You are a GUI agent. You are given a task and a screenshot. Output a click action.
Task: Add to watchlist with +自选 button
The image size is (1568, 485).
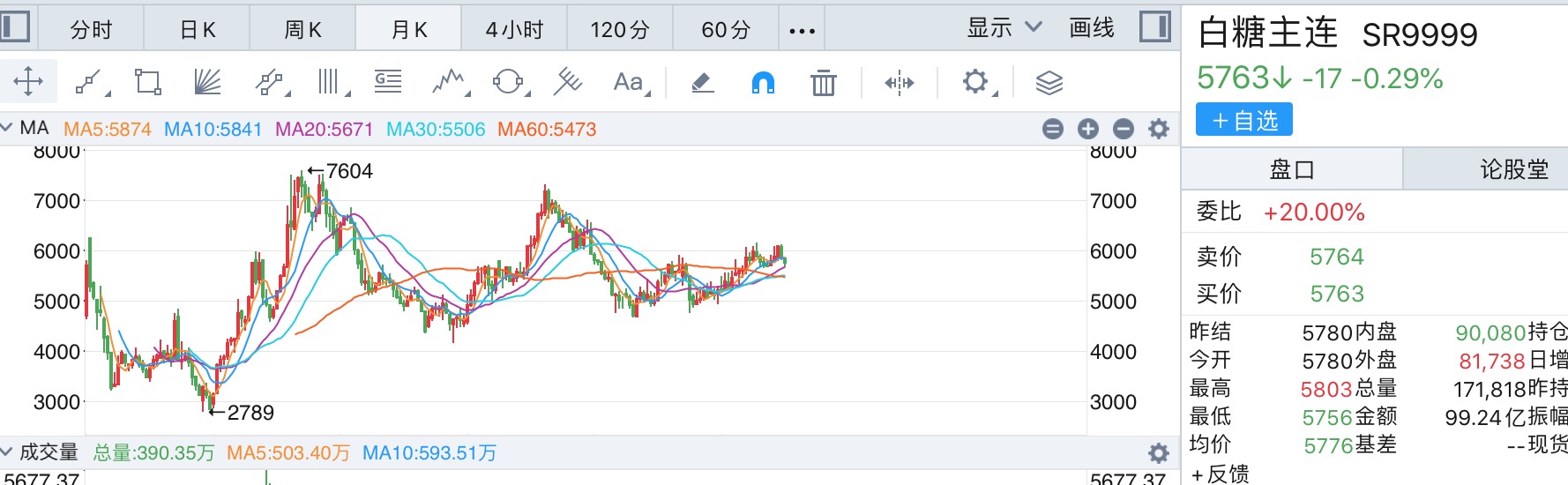[1243, 120]
